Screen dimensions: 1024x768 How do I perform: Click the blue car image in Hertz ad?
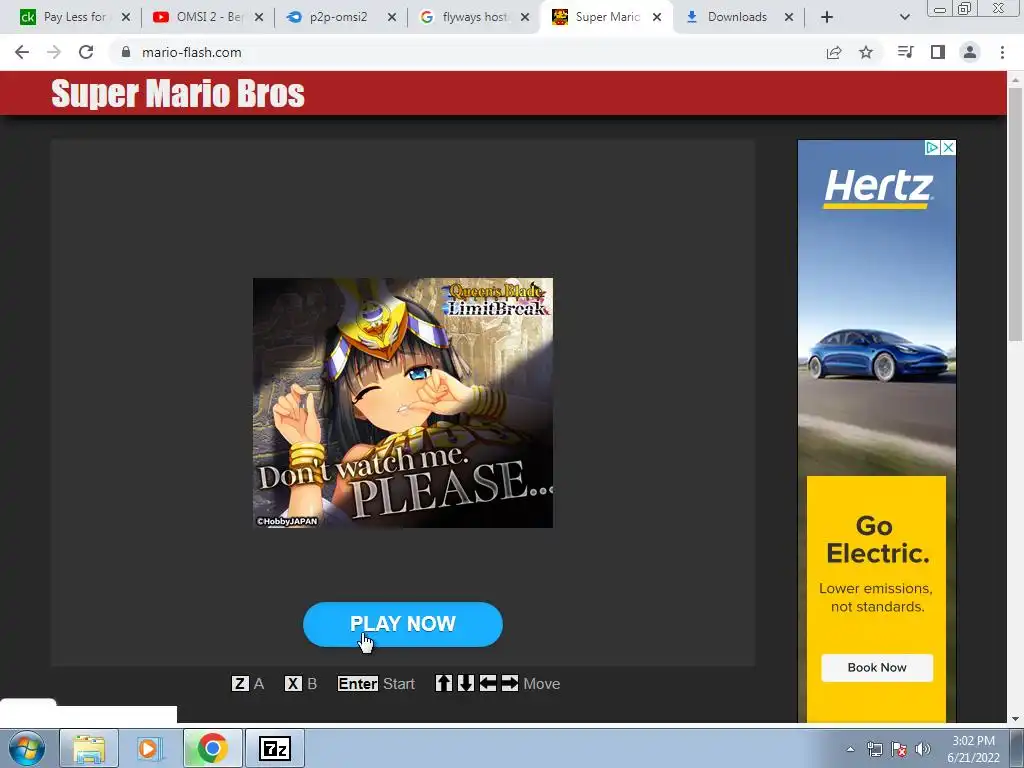pos(878,355)
